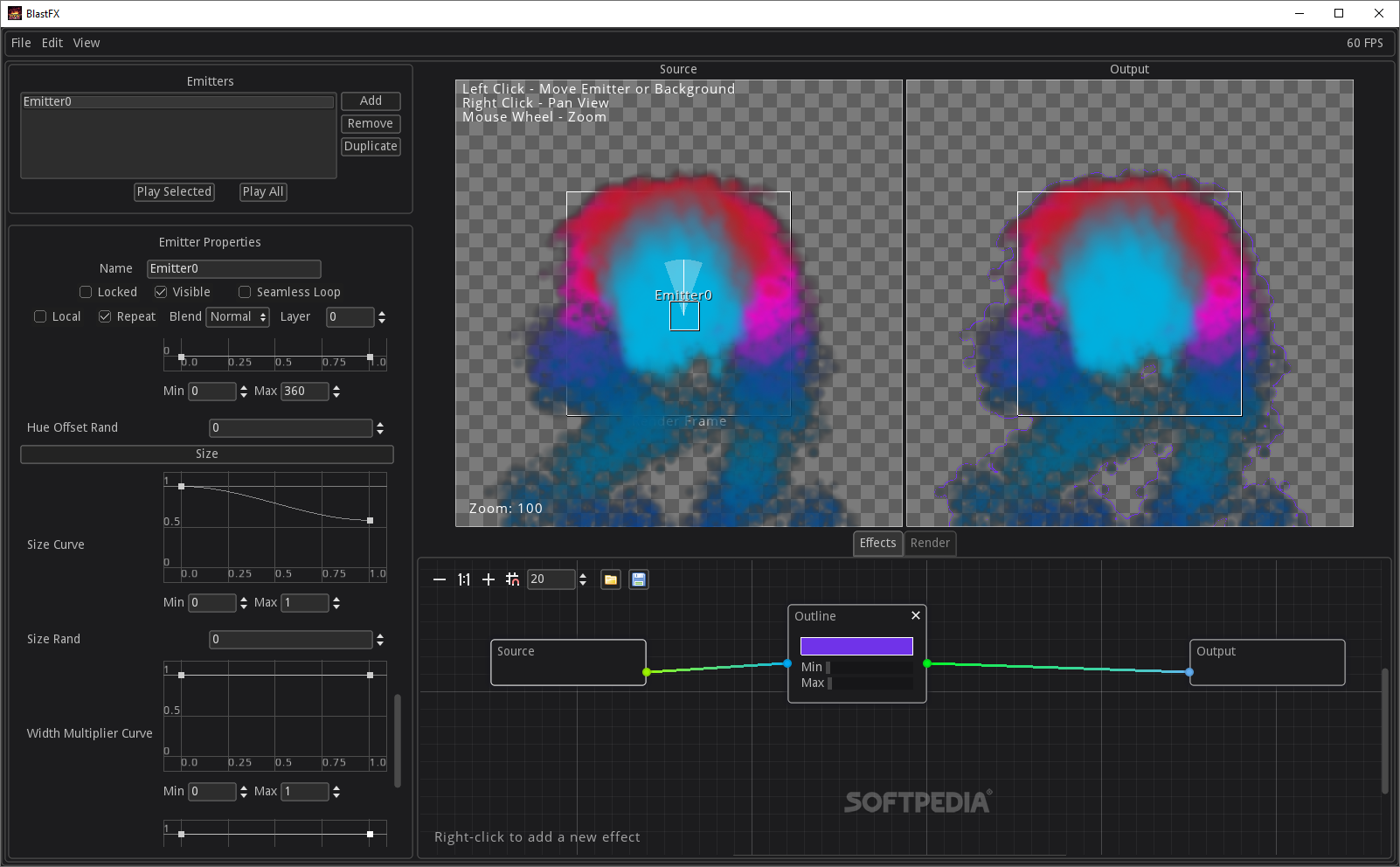Close the Outline effect node

[916, 615]
